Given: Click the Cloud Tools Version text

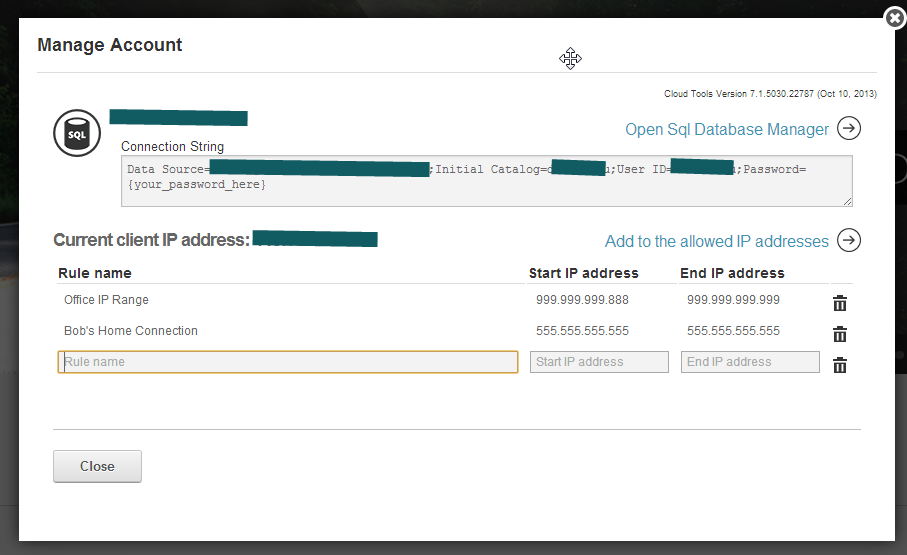Looking at the screenshot, I should (x=770, y=94).
